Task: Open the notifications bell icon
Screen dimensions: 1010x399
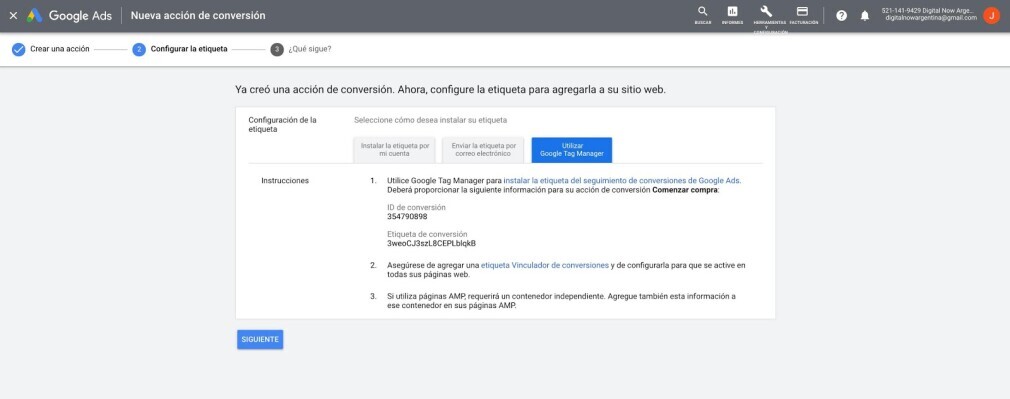Action: coord(864,15)
